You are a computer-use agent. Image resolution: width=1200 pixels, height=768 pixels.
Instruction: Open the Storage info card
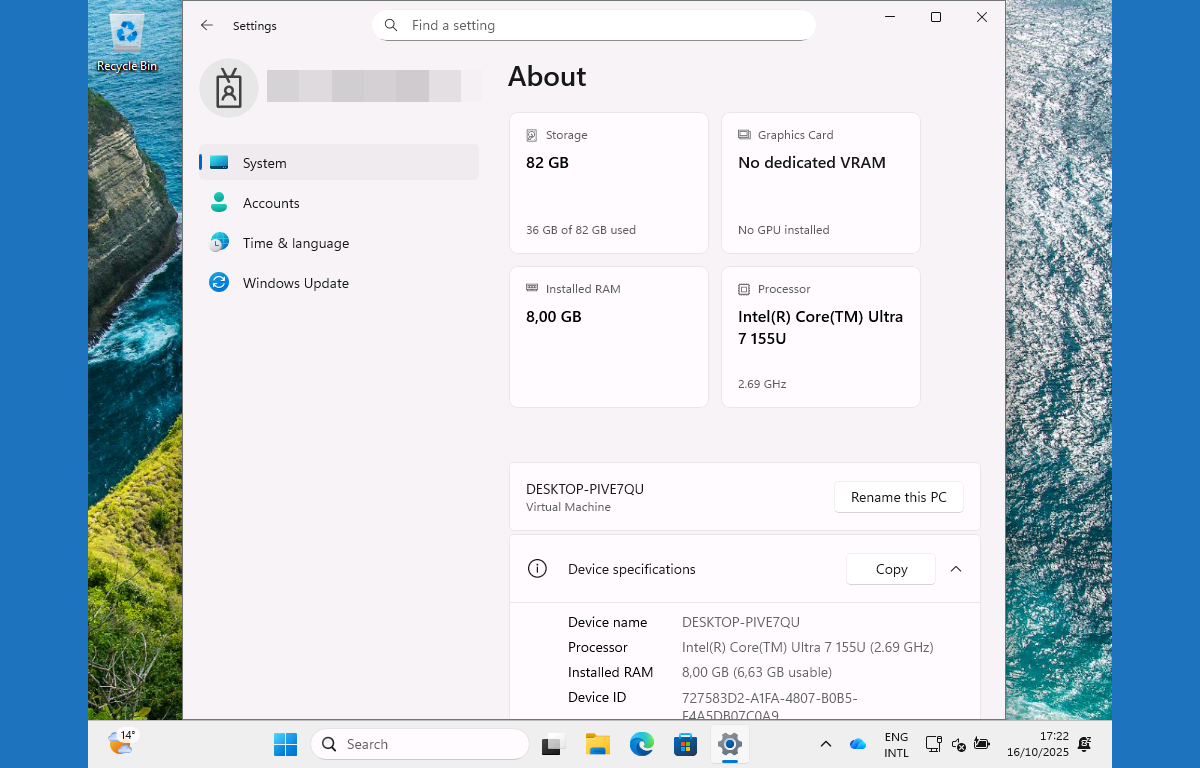coord(608,183)
